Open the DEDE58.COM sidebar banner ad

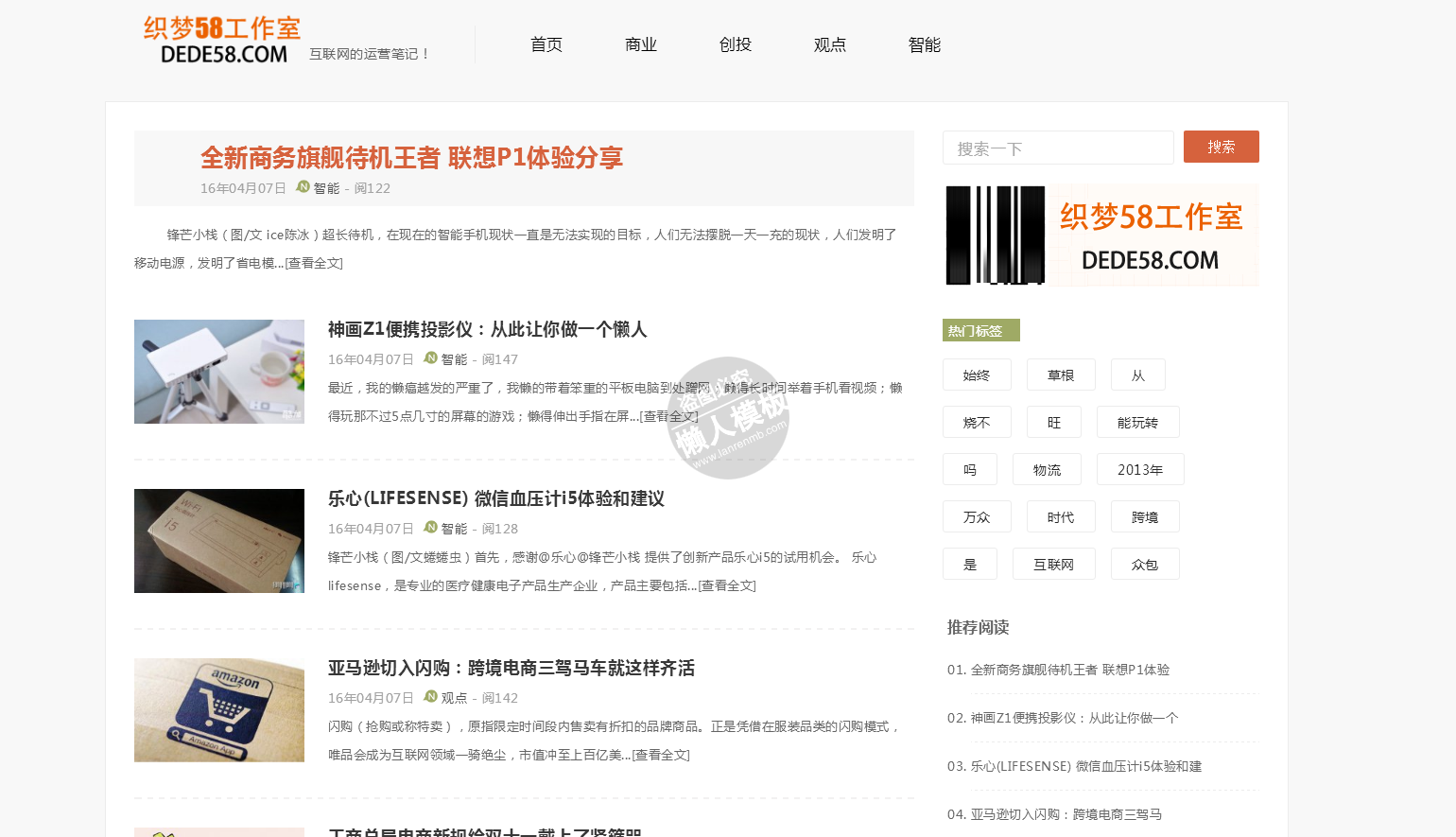[x=1101, y=235]
